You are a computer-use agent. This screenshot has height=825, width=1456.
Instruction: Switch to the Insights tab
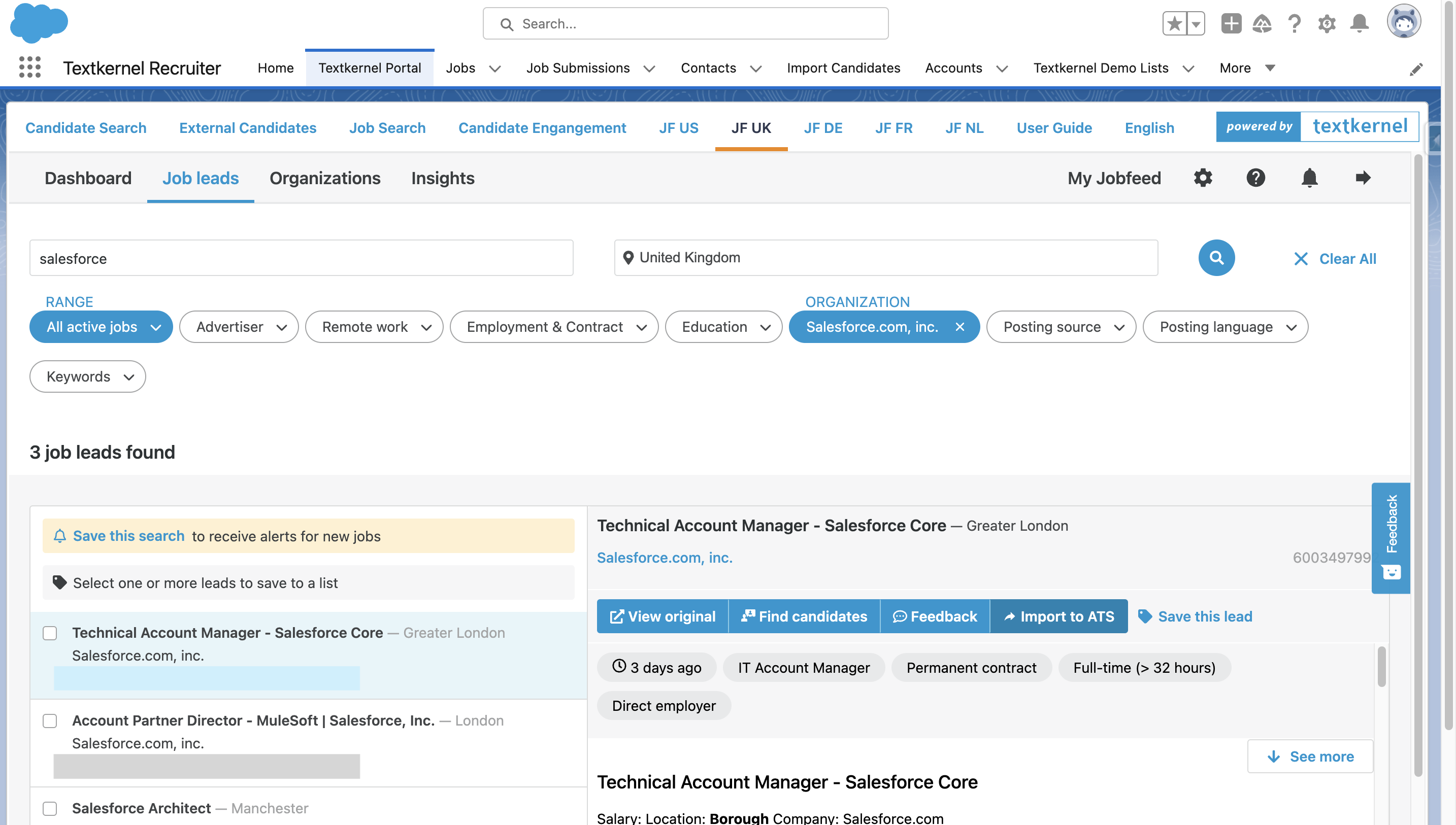tap(443, 179)
